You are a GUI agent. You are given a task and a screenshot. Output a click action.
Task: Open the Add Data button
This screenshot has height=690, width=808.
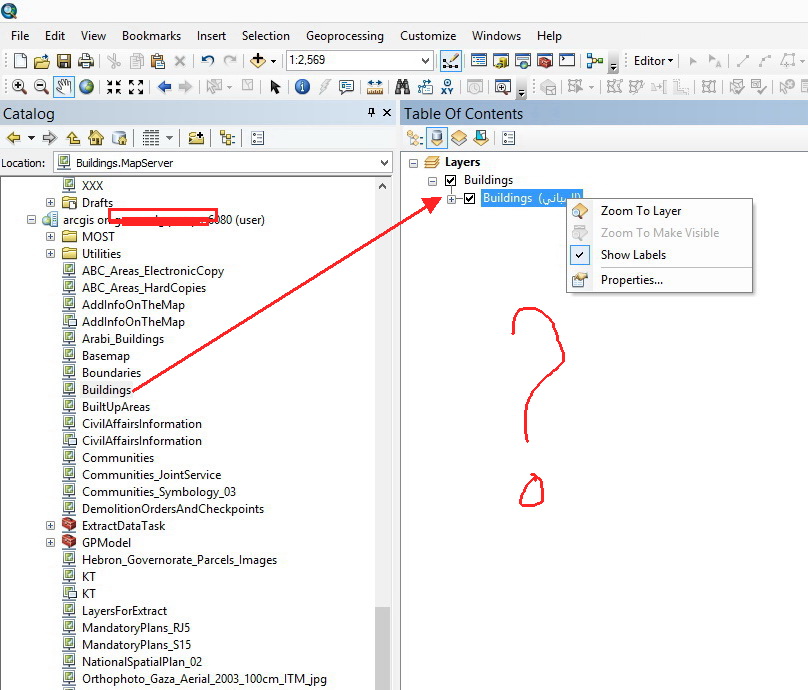point(258,61)
